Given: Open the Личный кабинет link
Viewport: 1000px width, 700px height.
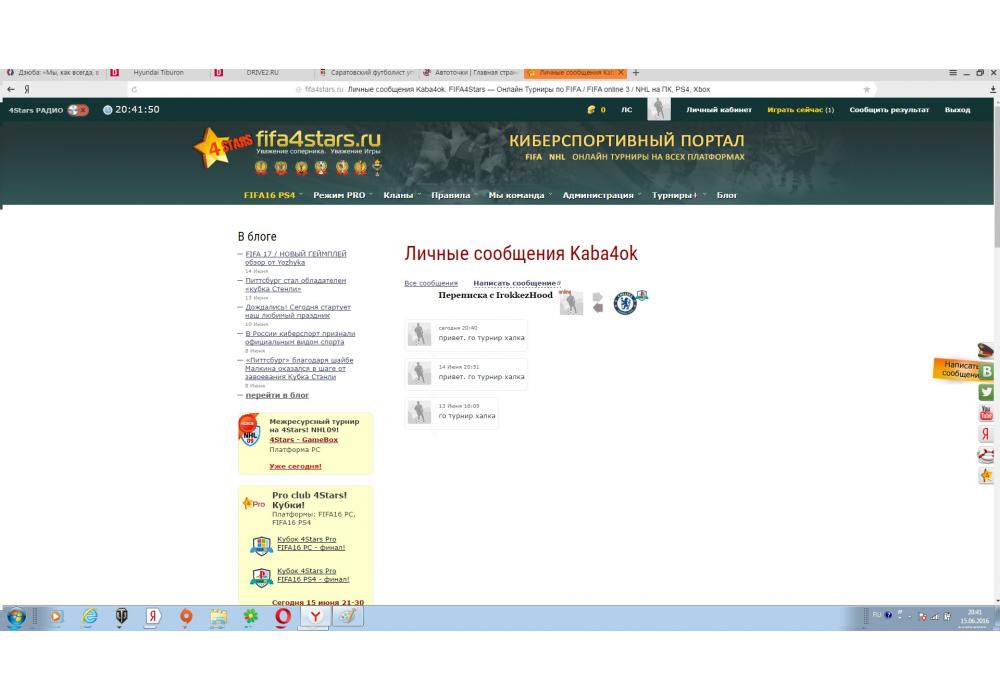Looking at the screenshot, I should [x=719, y=110].
